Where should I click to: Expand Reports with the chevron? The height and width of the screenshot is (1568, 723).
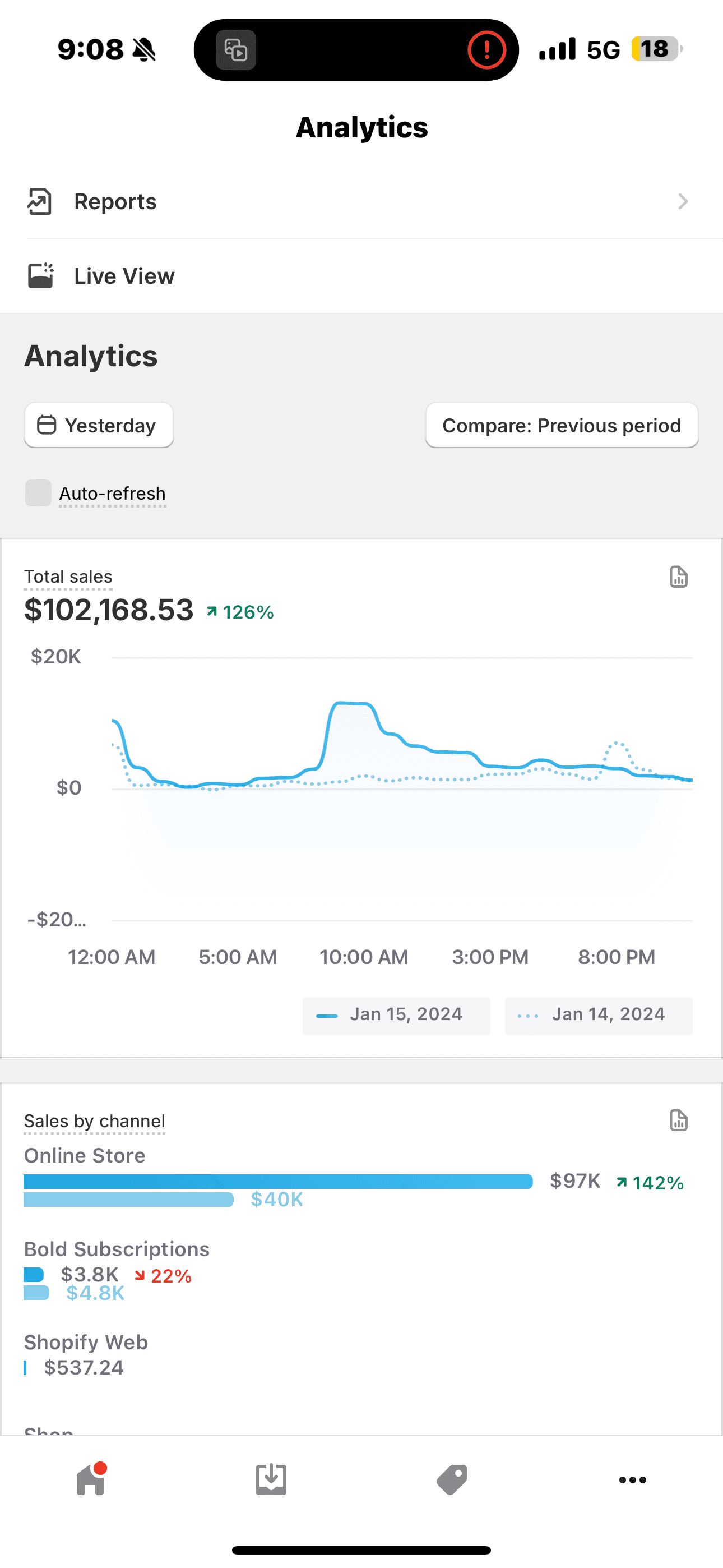pos(683,201)
